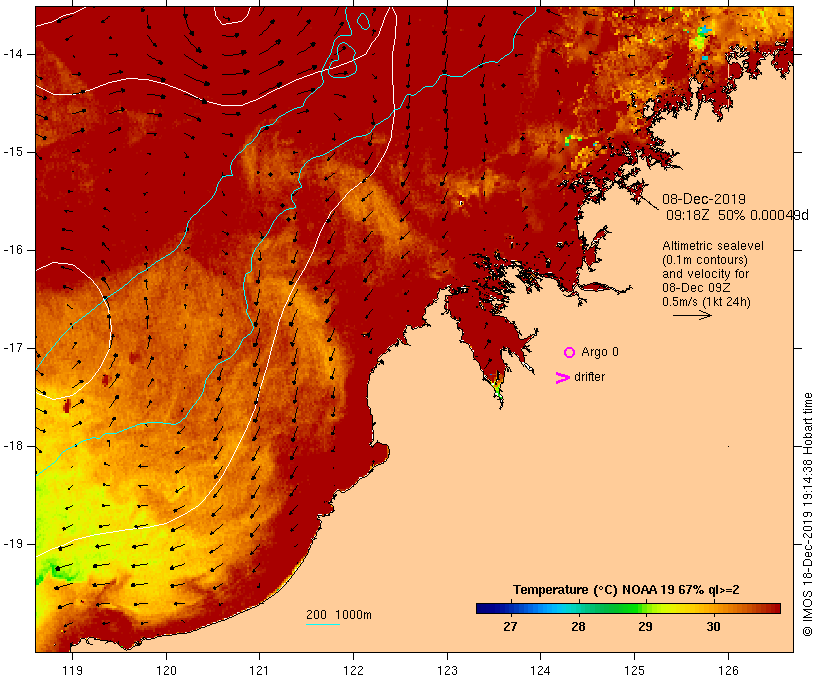The height and width of the screenshot is (680, 820).
Task: Click the magenta Argo circle legend marker
Action: pyautogui.click(x=570, y=353)
